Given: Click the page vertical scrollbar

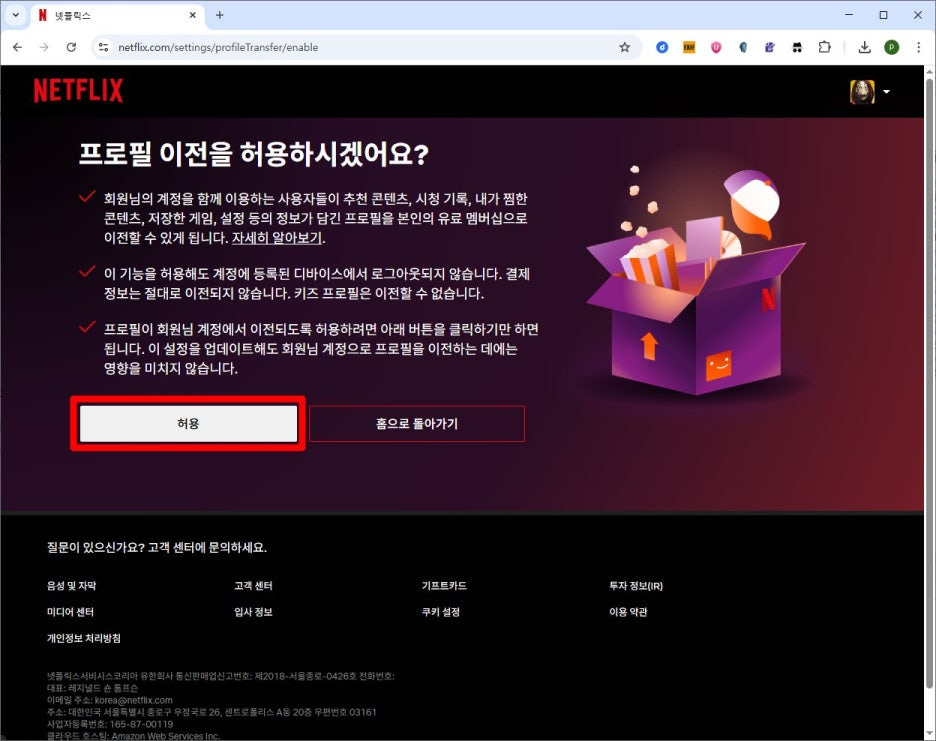Looking at the screenshot, I should (929, 382).
